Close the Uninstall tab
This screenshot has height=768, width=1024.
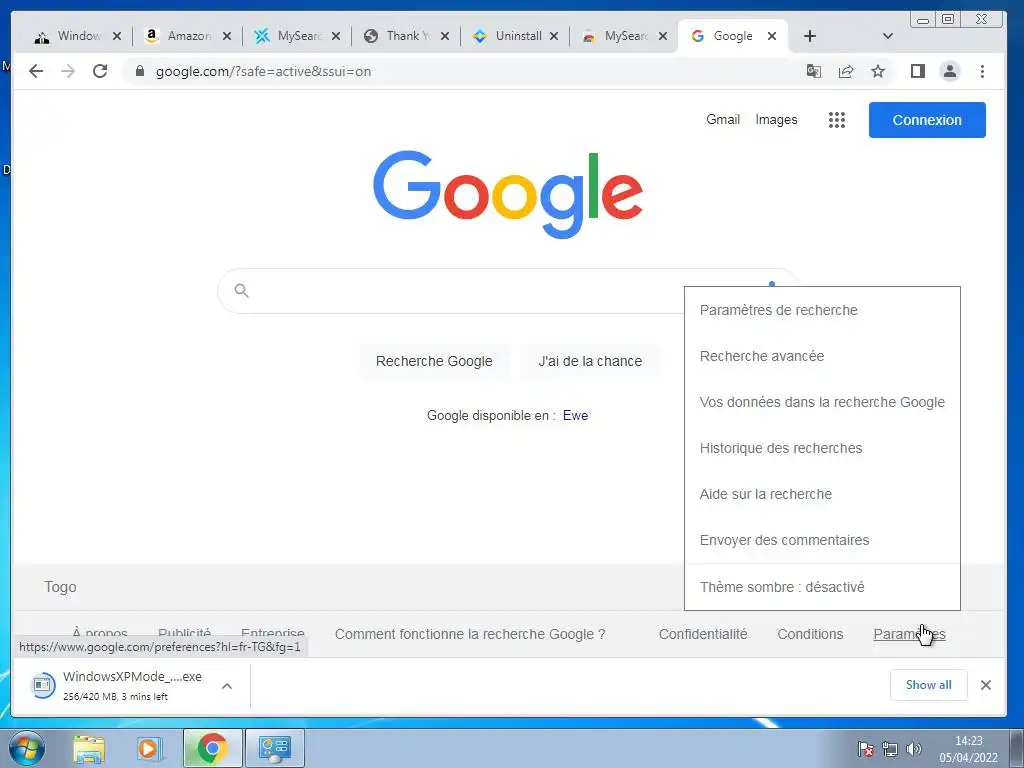point(554,36)
